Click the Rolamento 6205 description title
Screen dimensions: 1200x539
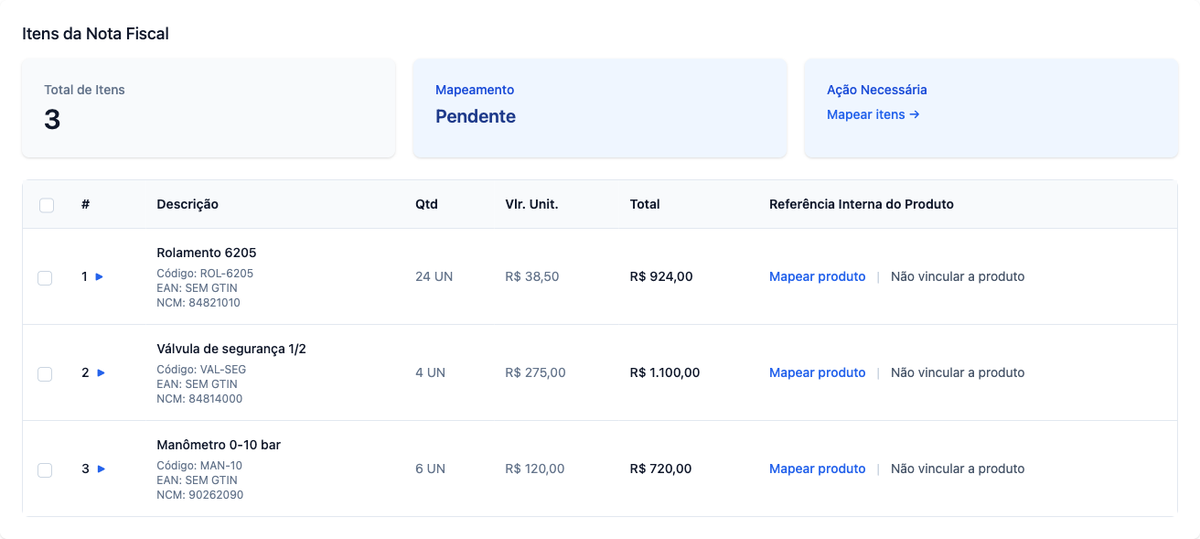(x=206, y=253)
